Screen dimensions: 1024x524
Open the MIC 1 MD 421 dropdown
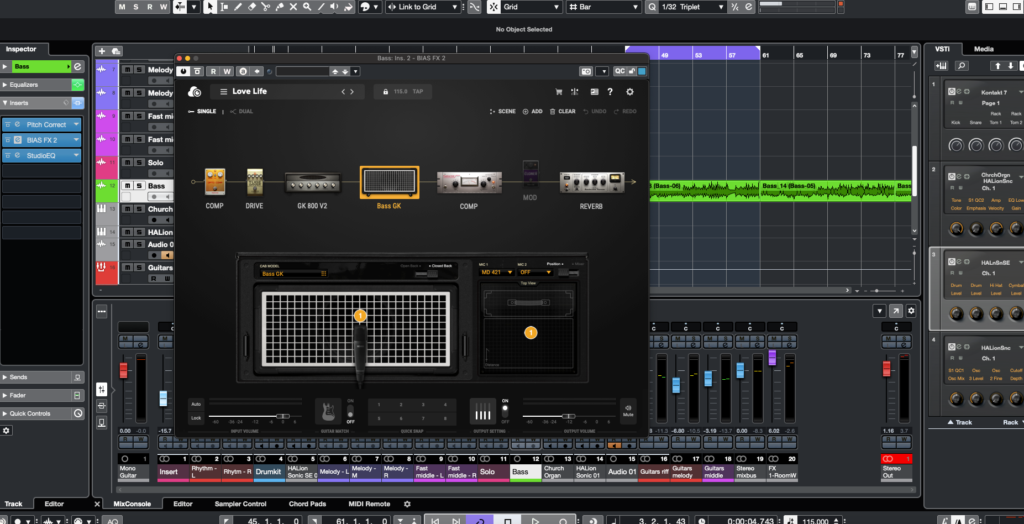[496, 272]
